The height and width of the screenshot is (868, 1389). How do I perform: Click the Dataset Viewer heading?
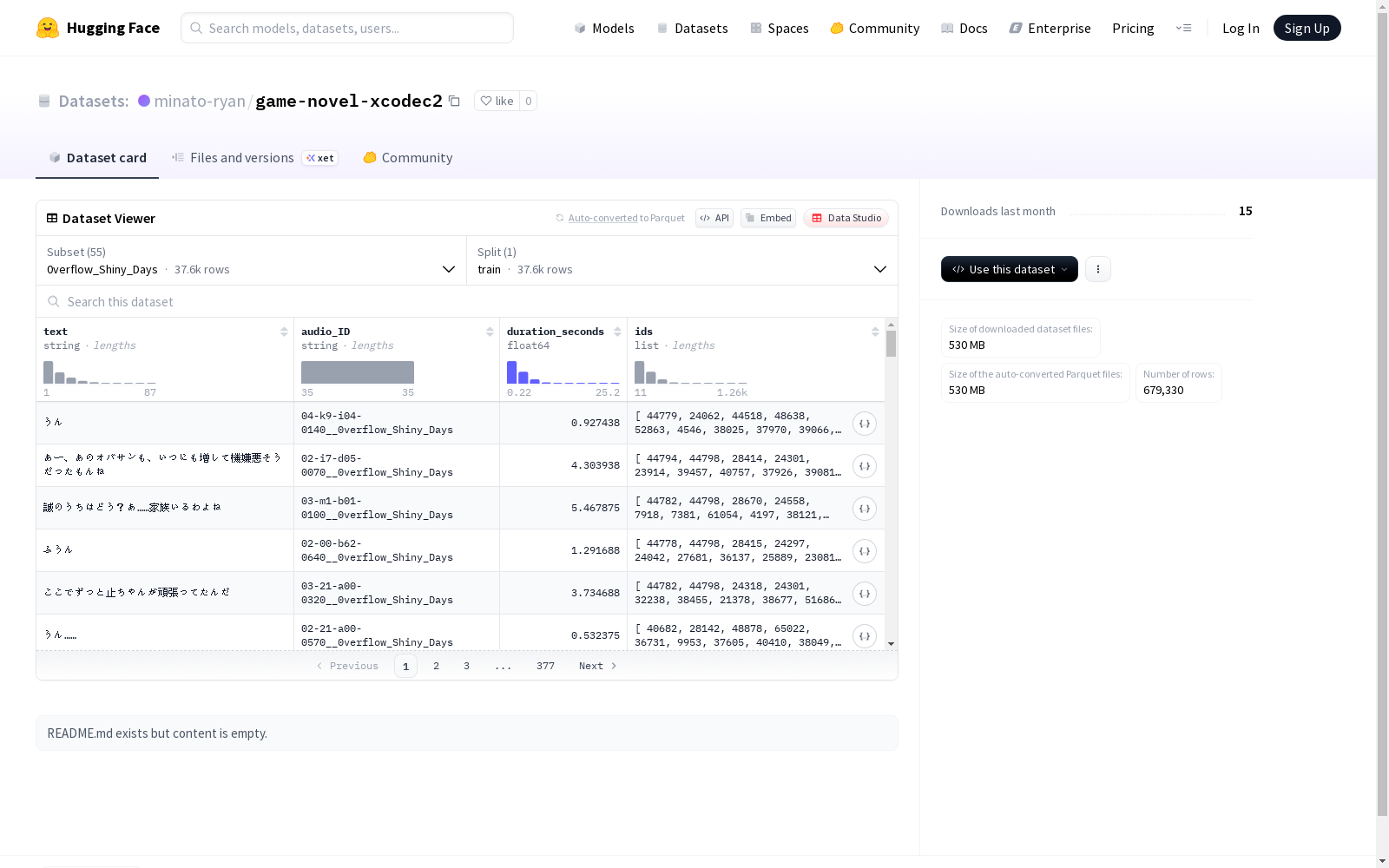click(x=109, y=218)
